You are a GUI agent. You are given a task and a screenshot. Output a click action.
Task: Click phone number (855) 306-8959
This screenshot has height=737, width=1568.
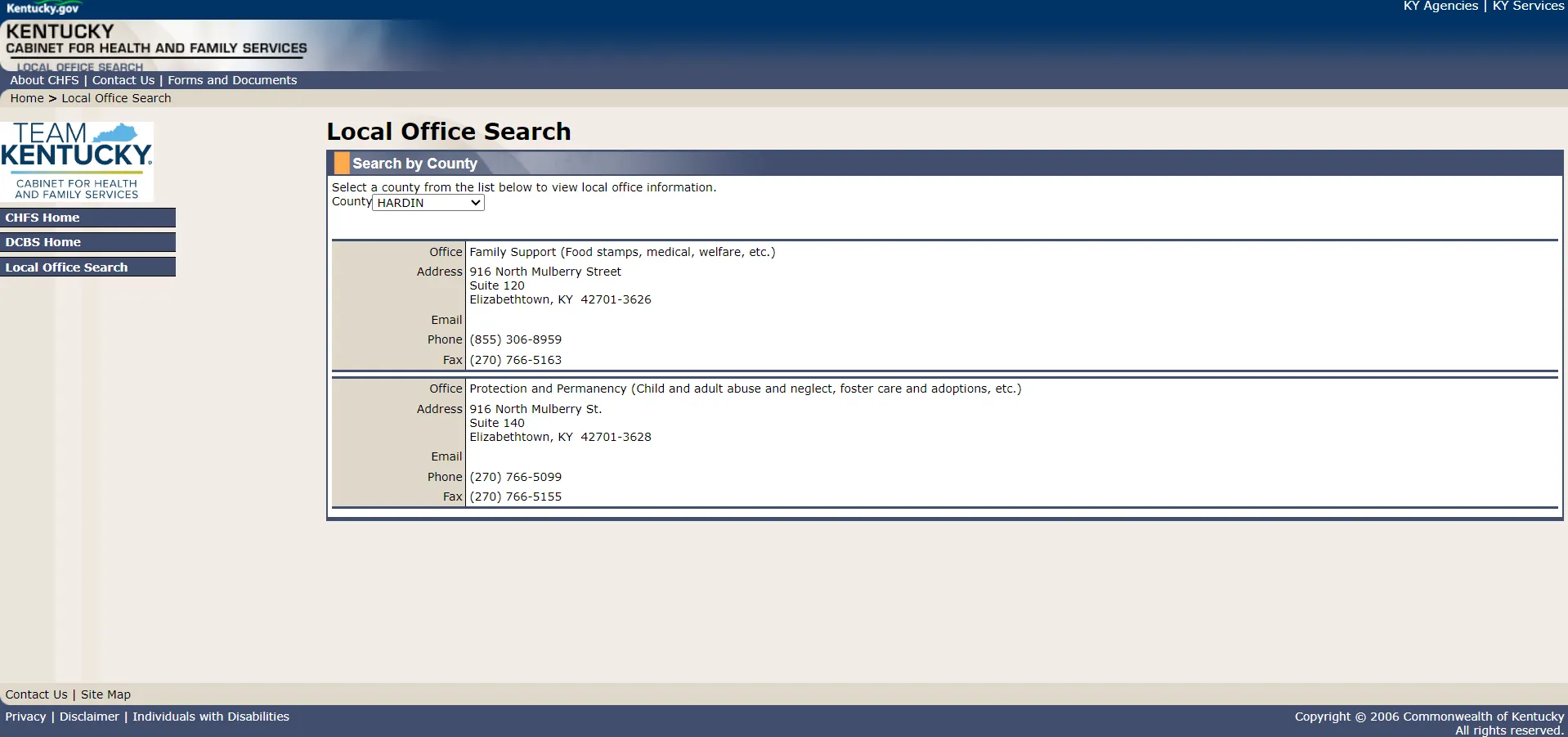pos(515,339)
